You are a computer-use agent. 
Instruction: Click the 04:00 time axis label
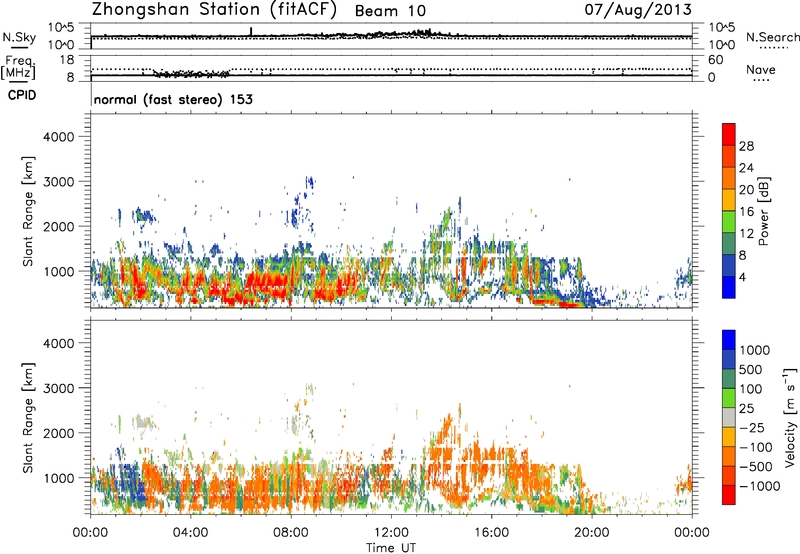point(190,533)
